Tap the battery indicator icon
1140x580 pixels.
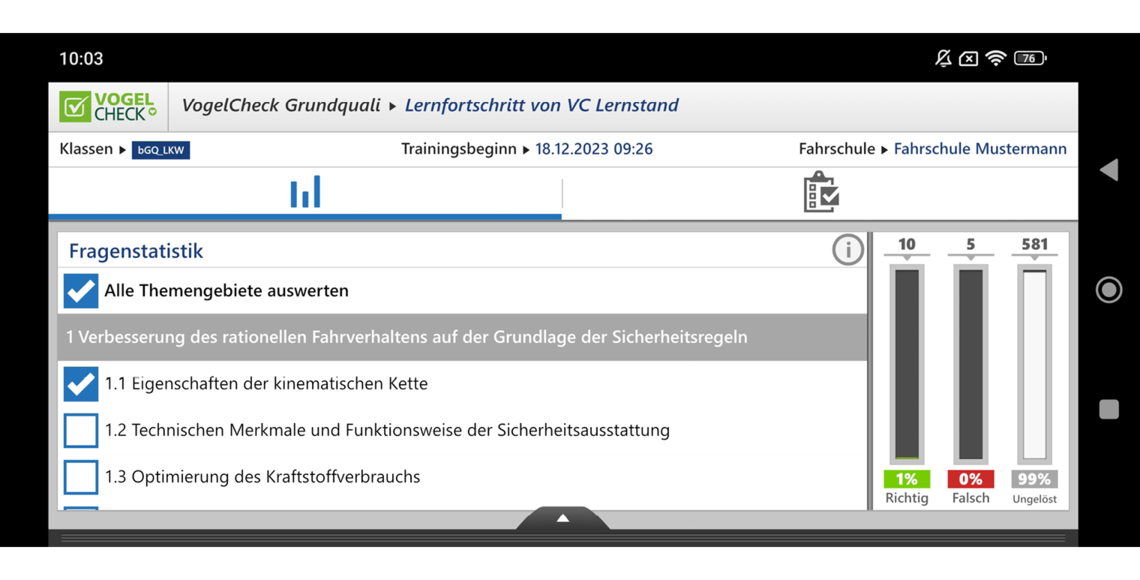1029,58
